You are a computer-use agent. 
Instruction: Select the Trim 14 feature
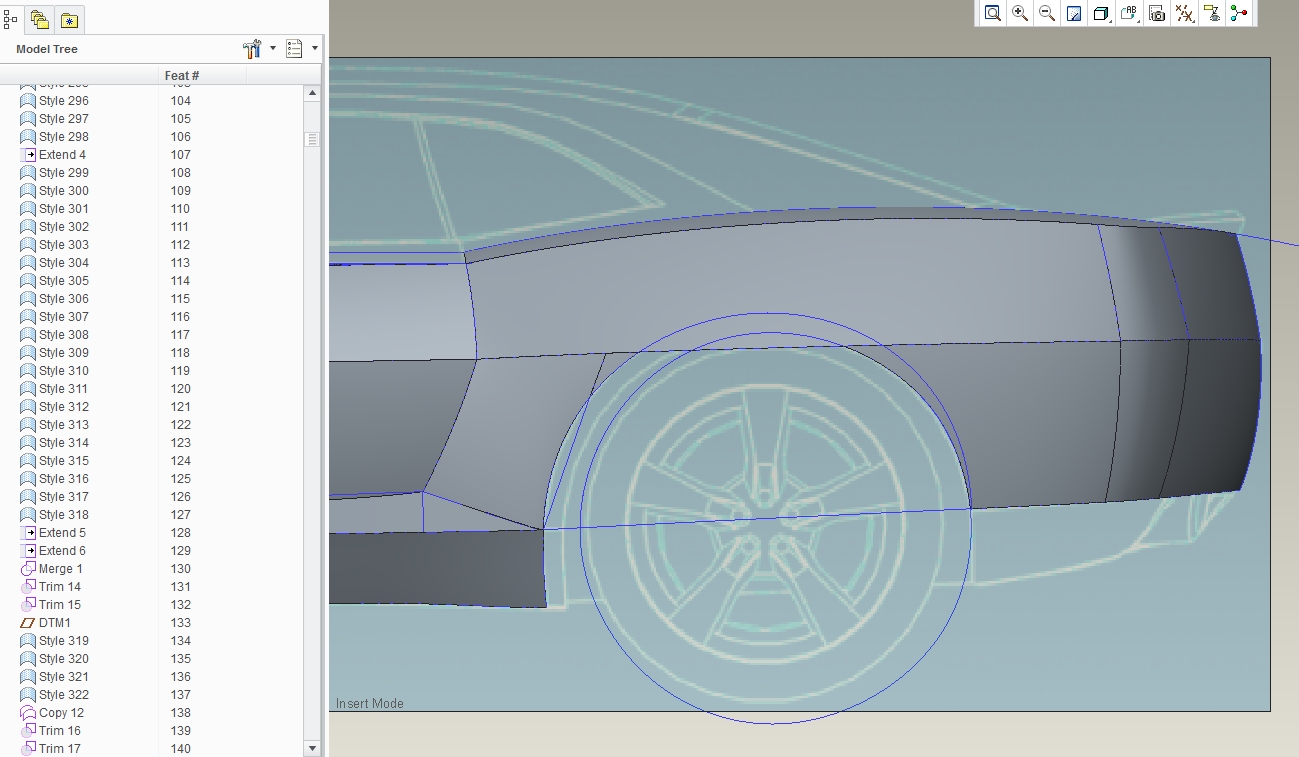60,587
